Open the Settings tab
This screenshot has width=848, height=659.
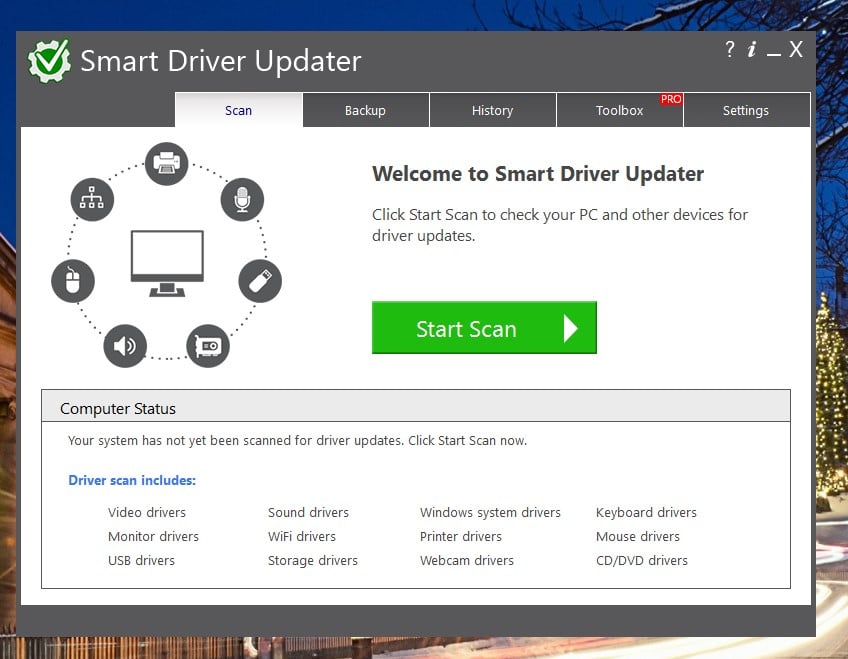pos(746,110)
